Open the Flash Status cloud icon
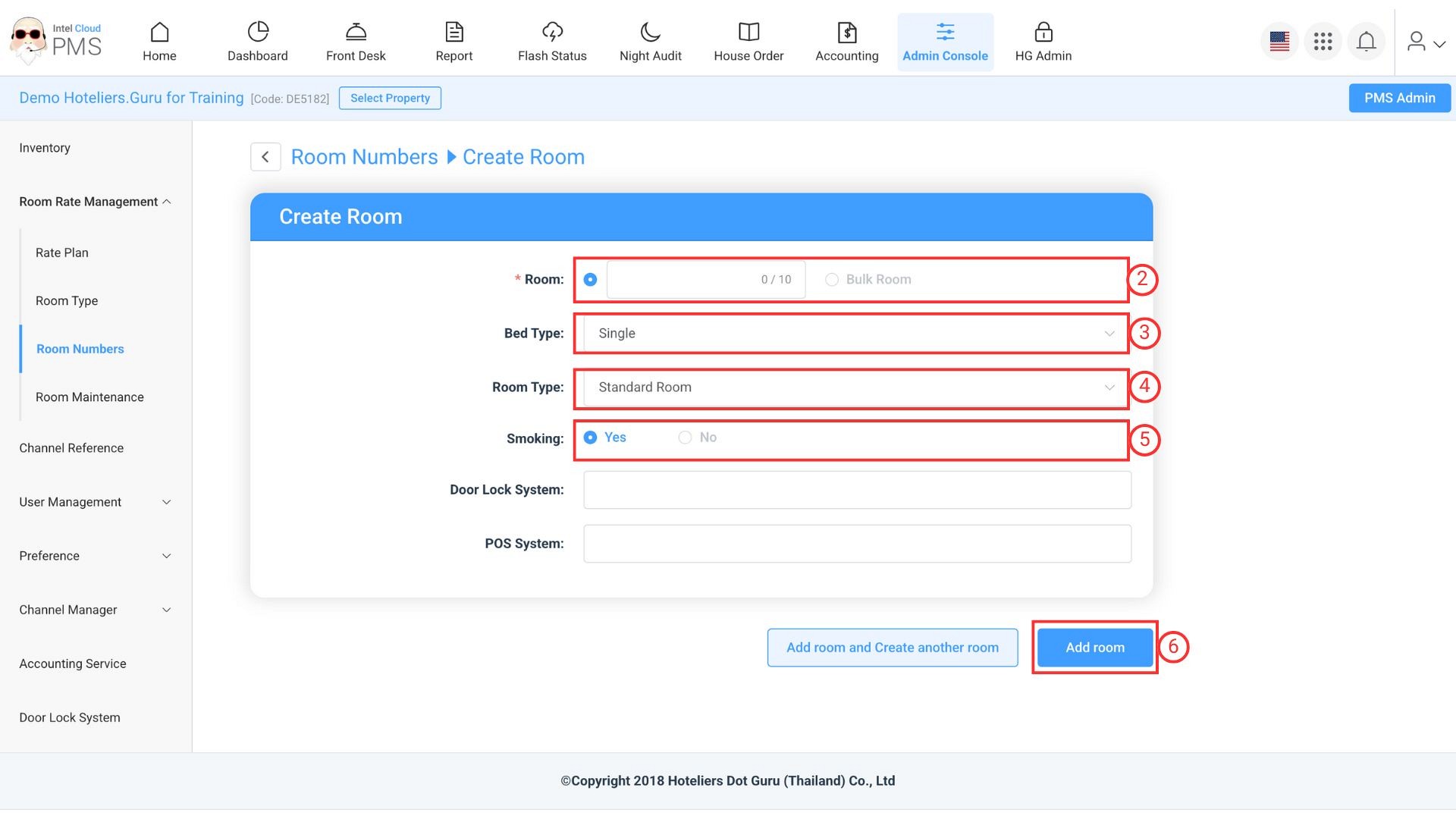This screenshot has width=1456, height=819. (x=552, y=32)
